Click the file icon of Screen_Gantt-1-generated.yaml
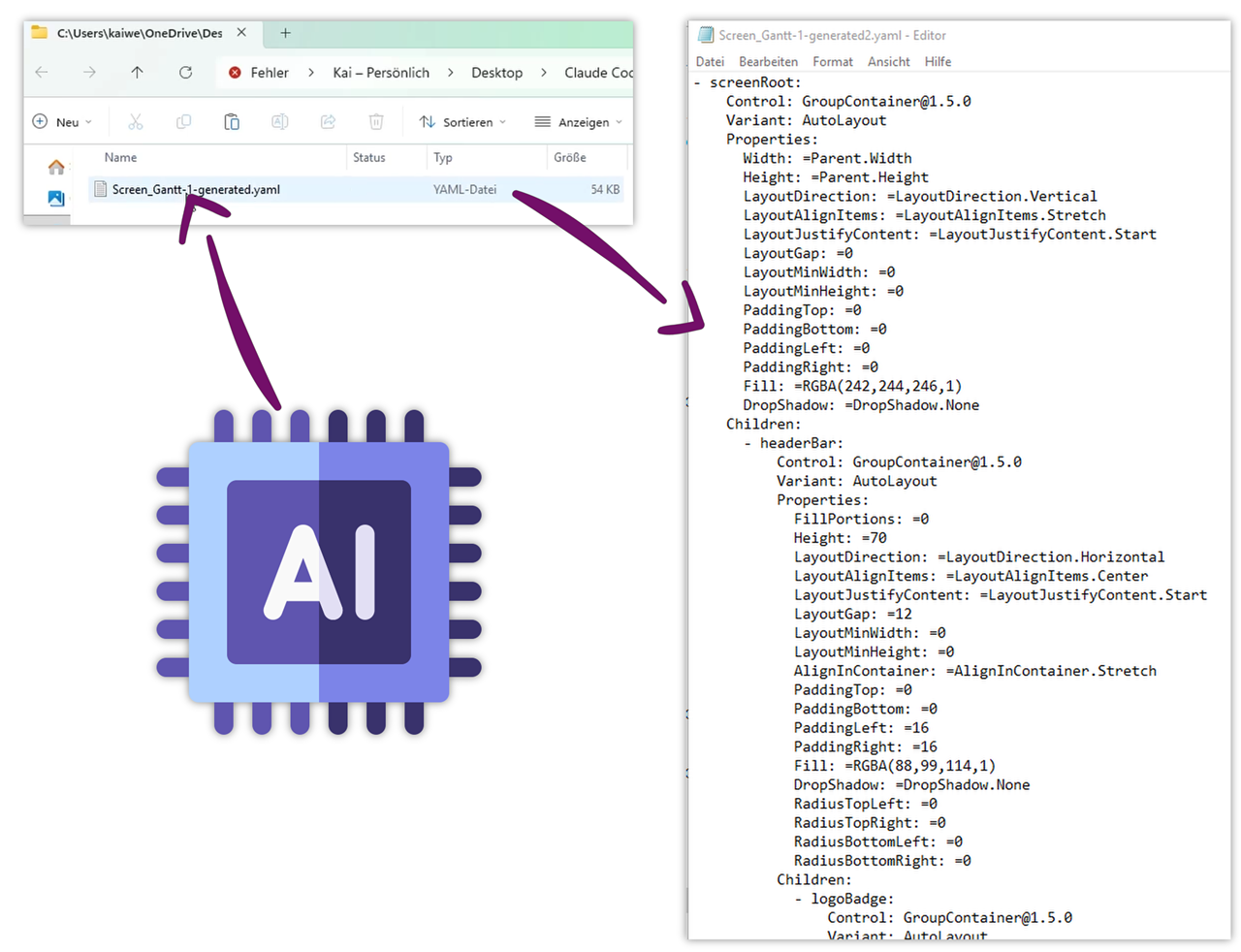The height and width of the screenshot is (952, 1241). tap(101, 190)
